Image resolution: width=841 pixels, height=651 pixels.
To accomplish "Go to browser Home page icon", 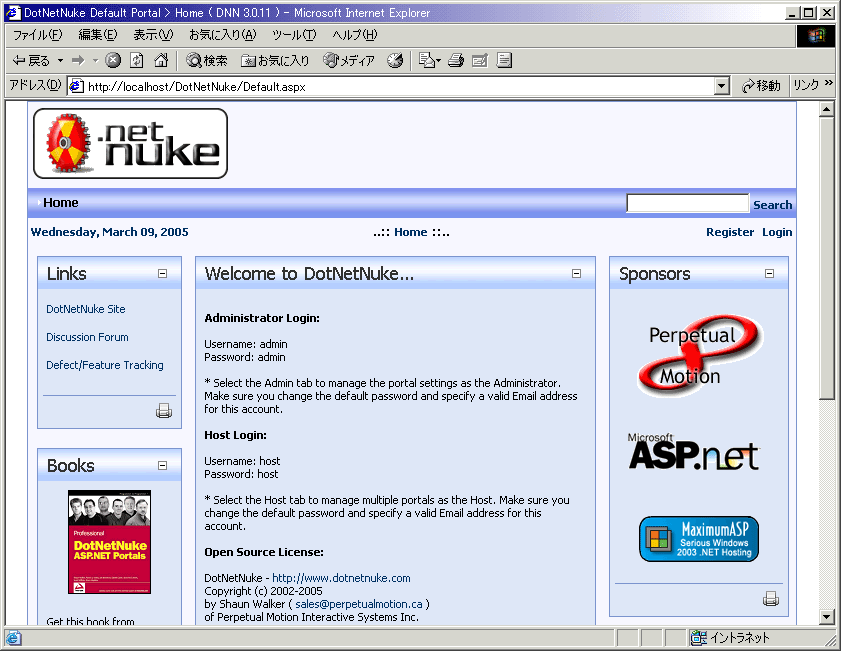I will pyautogui.click(x=161, y=61).
